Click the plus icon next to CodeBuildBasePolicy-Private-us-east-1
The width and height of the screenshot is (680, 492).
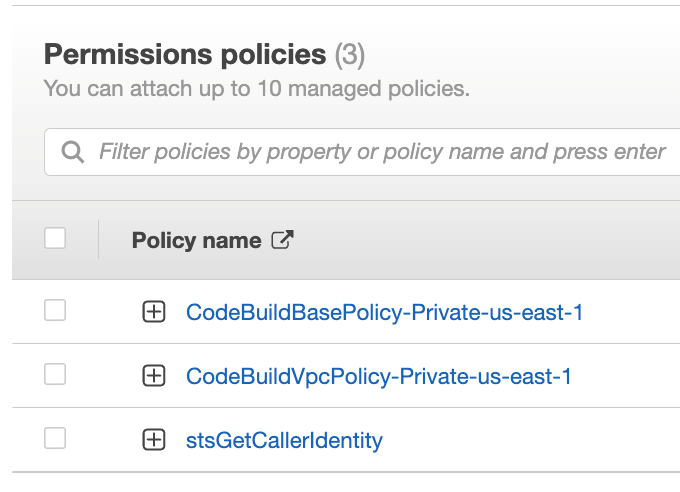[x=153, y=313]
